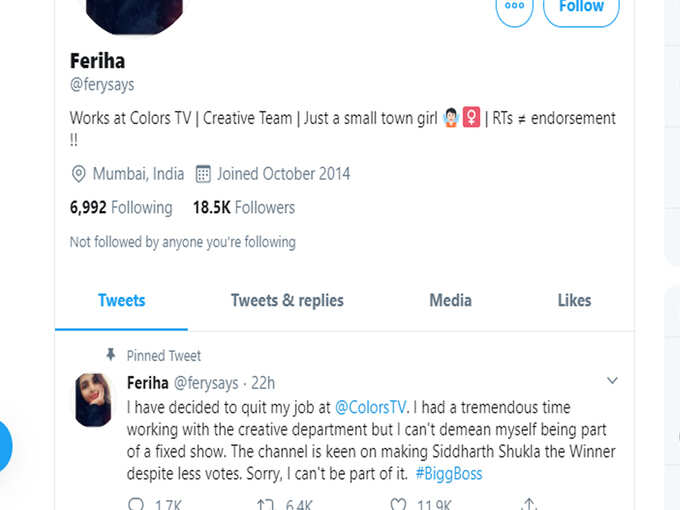Click the @ColorsTV mention link
Image resolution: width=680 pixels, height=510 pixels.
click(x=371, y=407)
